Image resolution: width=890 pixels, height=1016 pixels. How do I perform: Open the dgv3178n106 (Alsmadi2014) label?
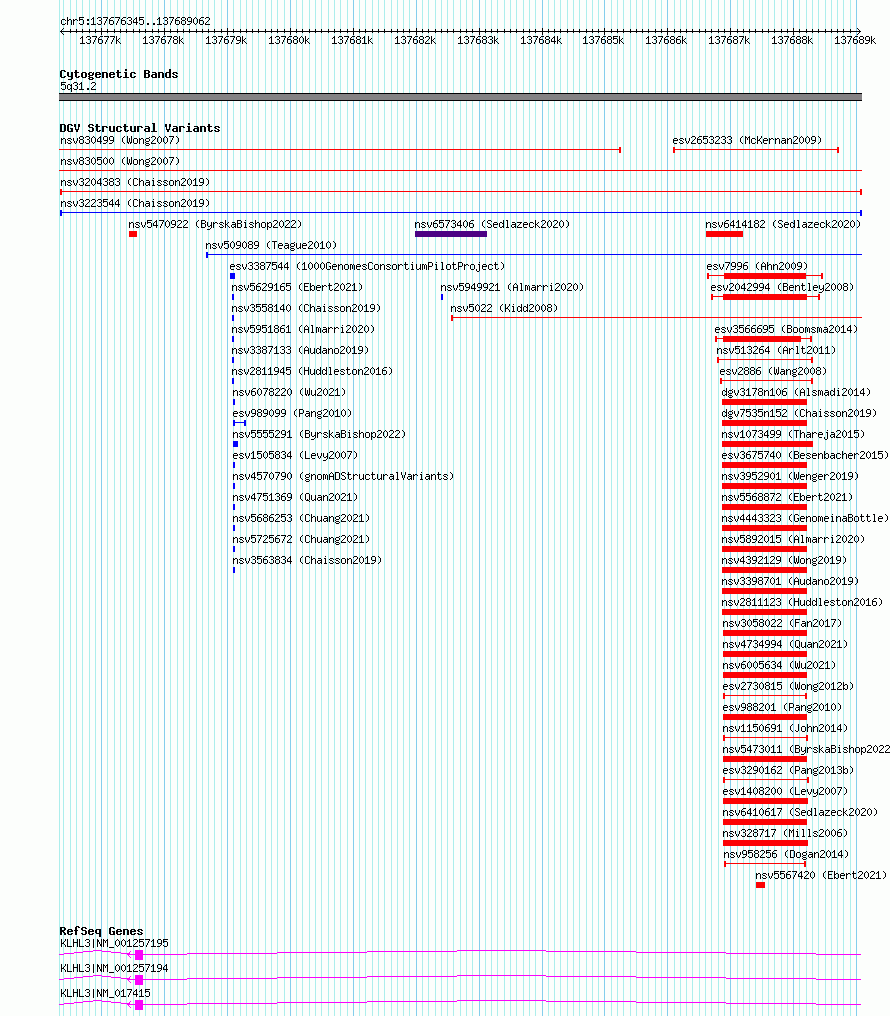[796, 392]
